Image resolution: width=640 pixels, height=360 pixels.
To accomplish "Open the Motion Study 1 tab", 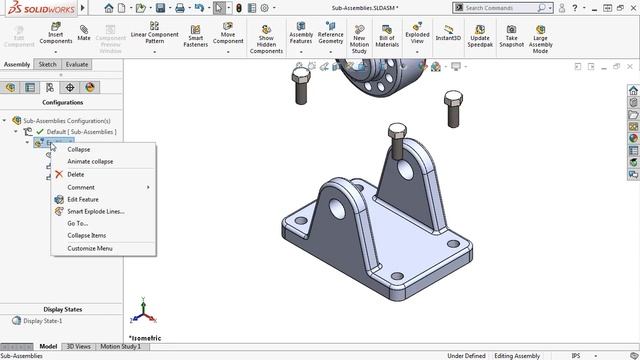I will (120, 346).
